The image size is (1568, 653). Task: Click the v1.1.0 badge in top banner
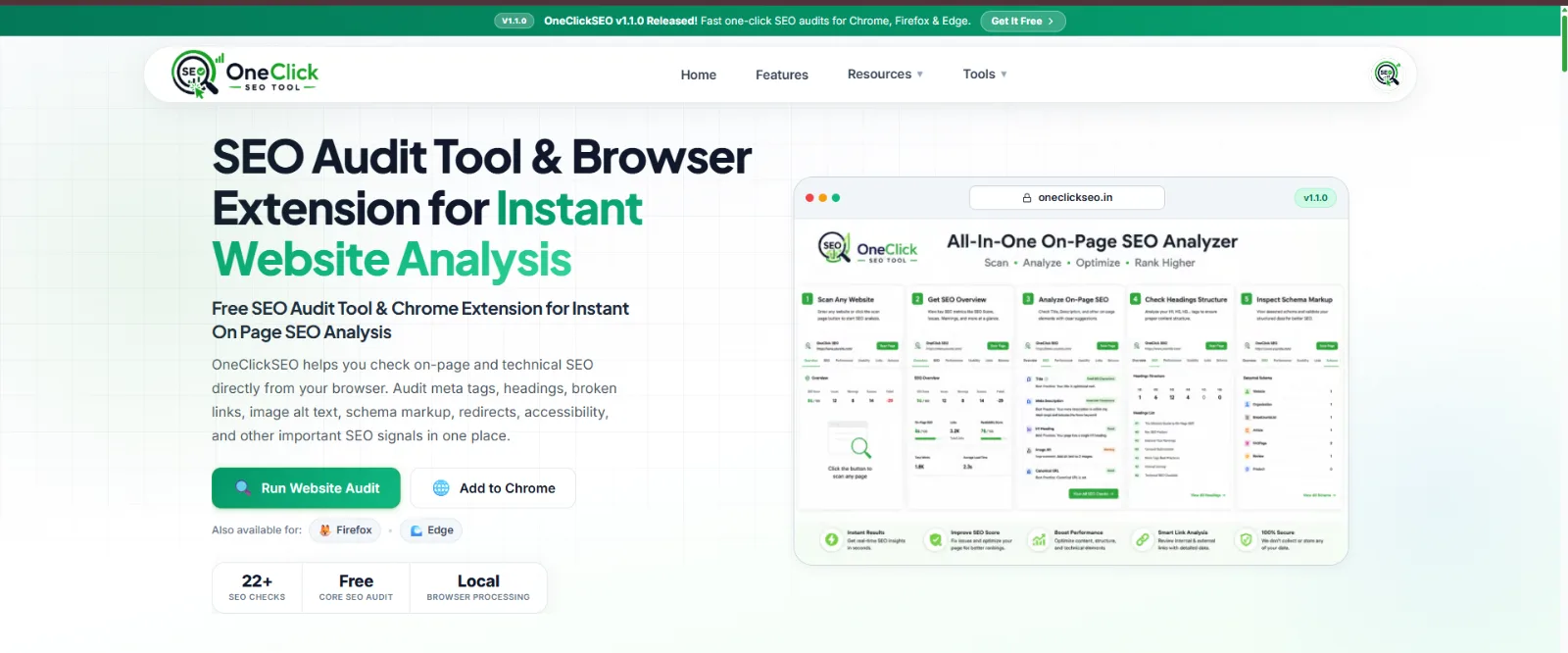[x=514, y=21]
